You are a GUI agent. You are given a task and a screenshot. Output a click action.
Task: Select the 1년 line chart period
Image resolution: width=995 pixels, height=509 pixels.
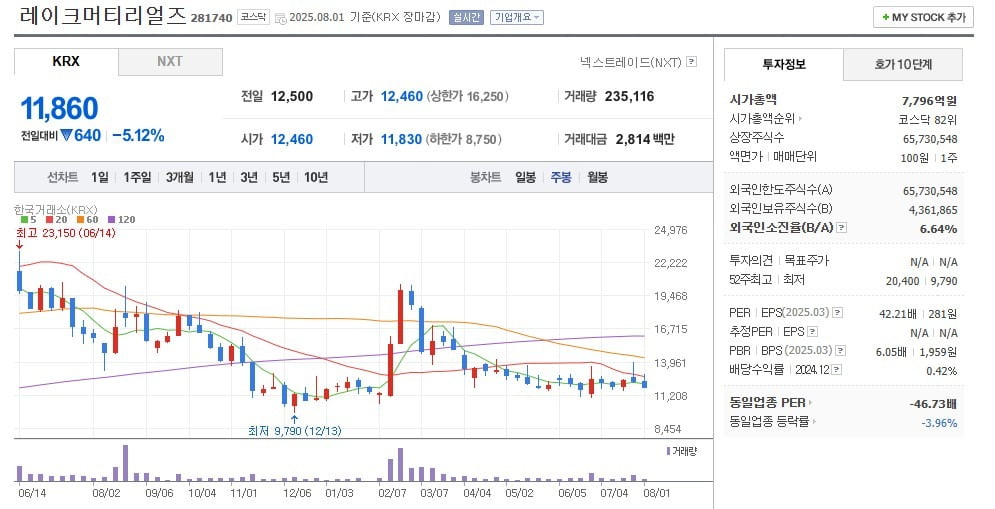coord(217,177)
